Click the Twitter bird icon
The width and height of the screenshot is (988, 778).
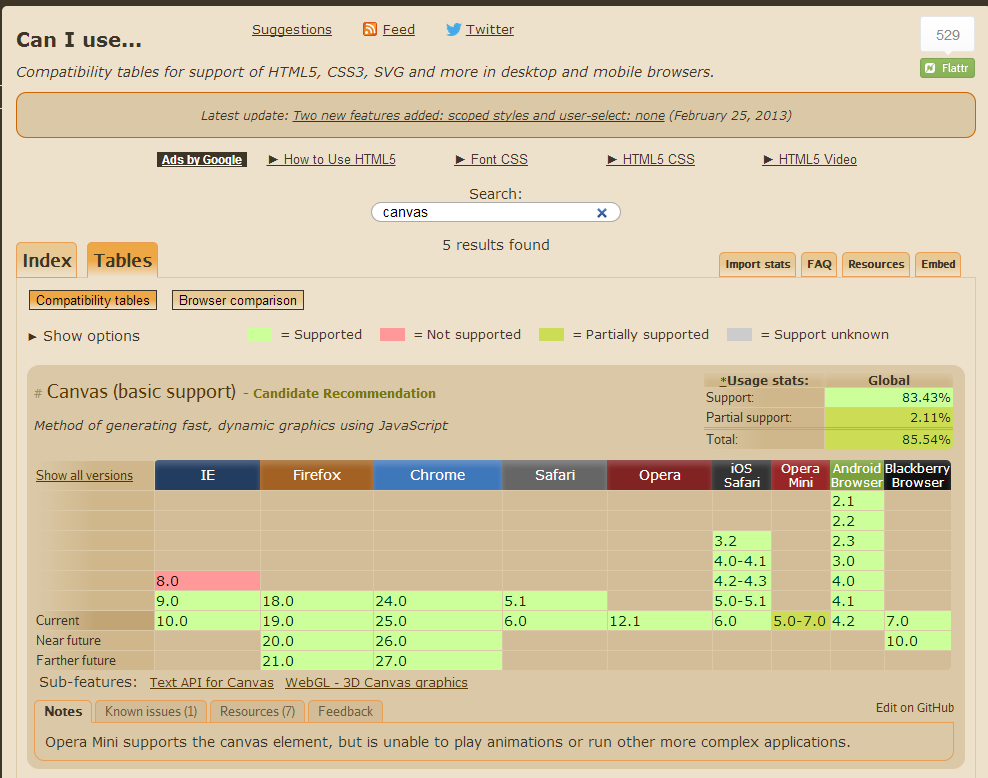click(454, 29)
